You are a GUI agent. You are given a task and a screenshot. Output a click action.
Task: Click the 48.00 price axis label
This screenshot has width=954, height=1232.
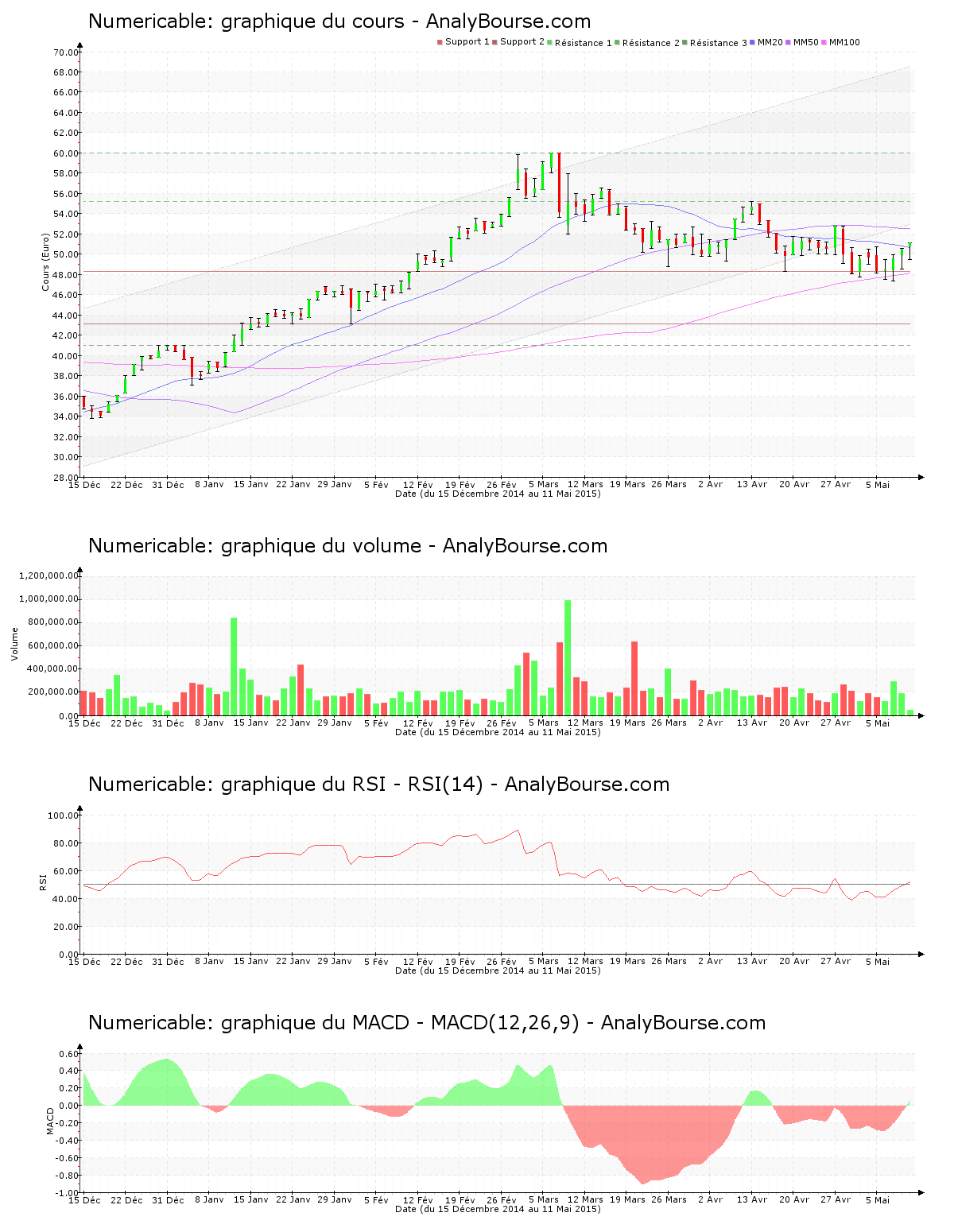66,275
